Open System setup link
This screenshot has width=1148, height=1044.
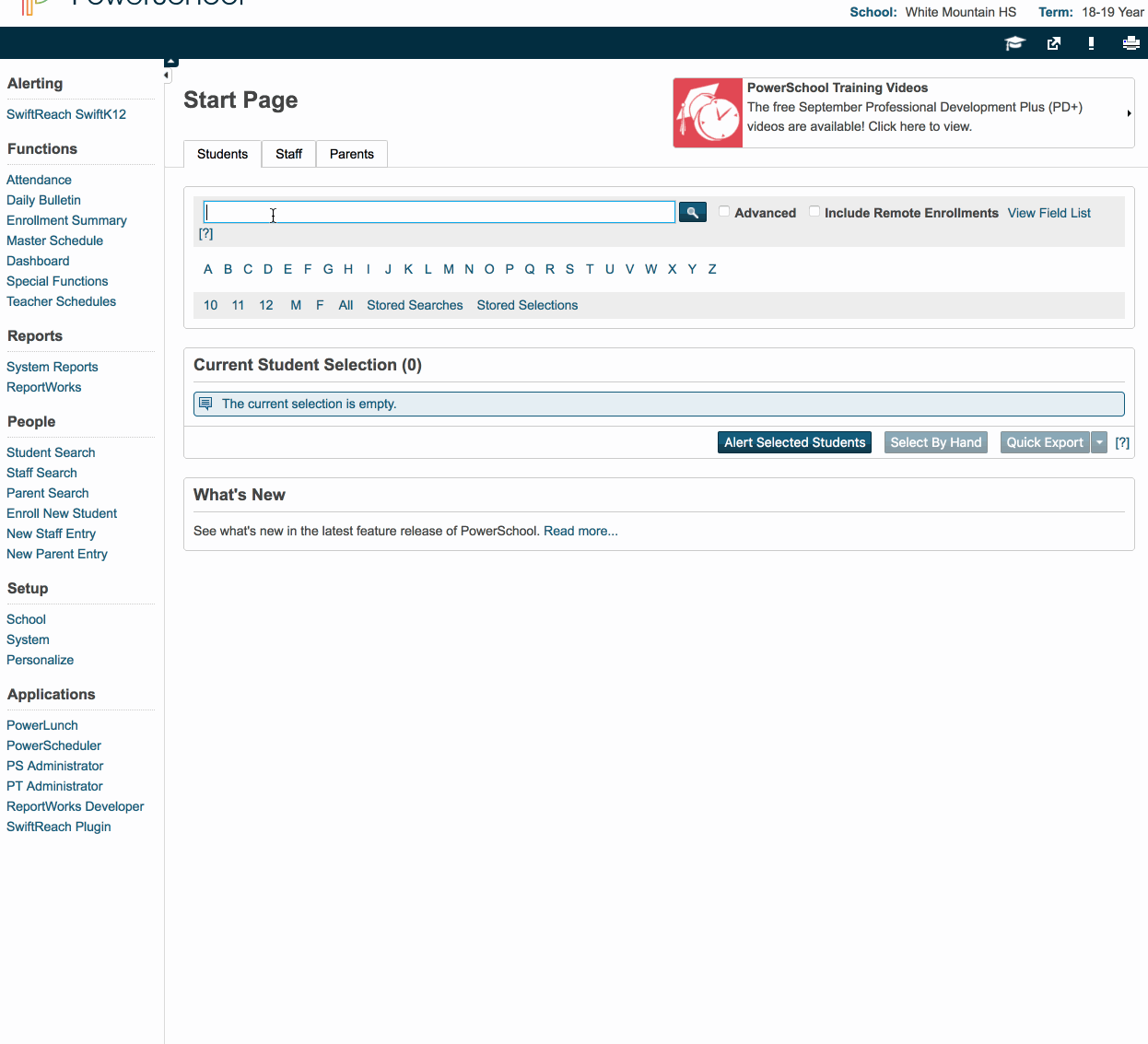[x=28, y=639]
